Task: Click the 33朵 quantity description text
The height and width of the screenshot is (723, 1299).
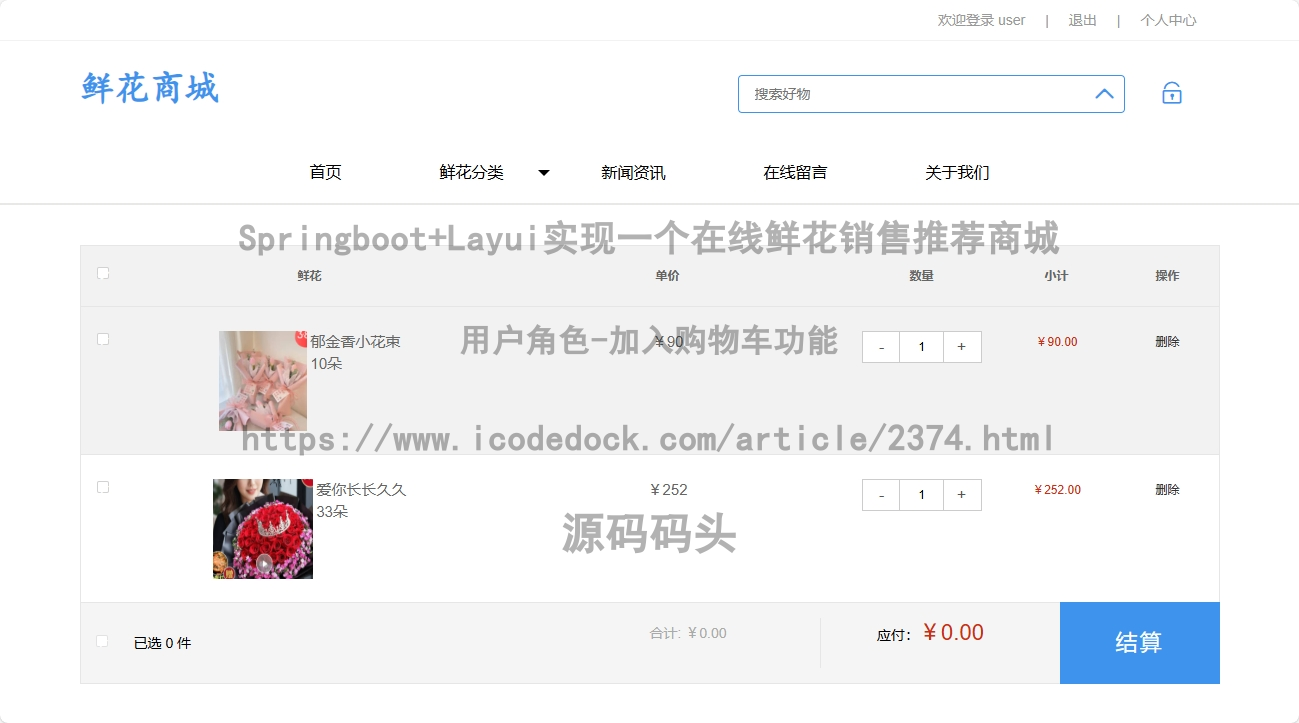Action: [332, 511]
